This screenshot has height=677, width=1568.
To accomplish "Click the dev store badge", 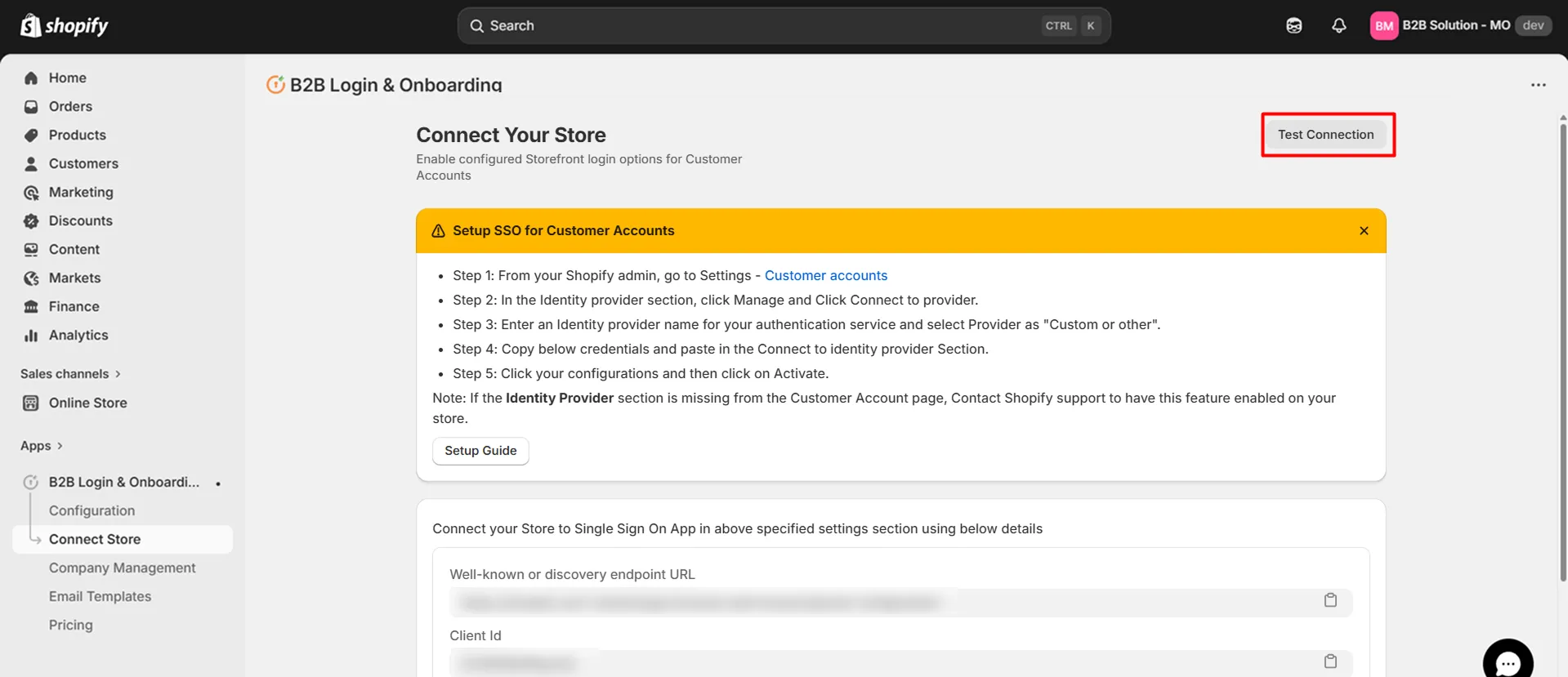I will (1533, 25).
